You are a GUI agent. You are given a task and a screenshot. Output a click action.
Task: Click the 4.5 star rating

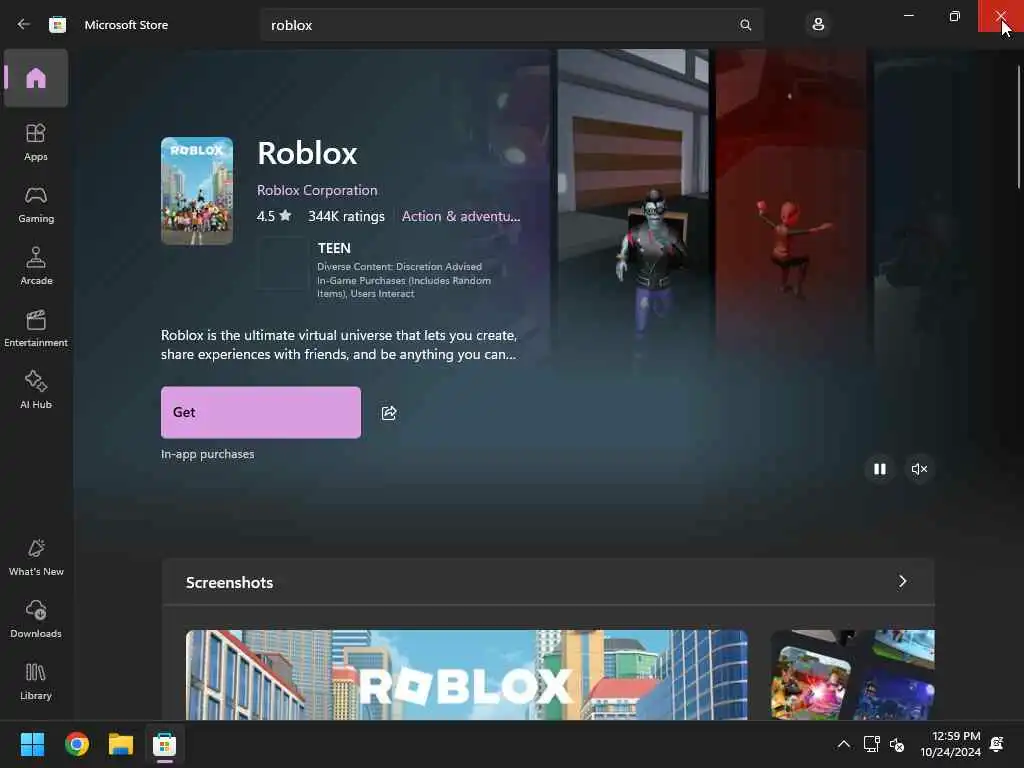[x=274, y=216]
